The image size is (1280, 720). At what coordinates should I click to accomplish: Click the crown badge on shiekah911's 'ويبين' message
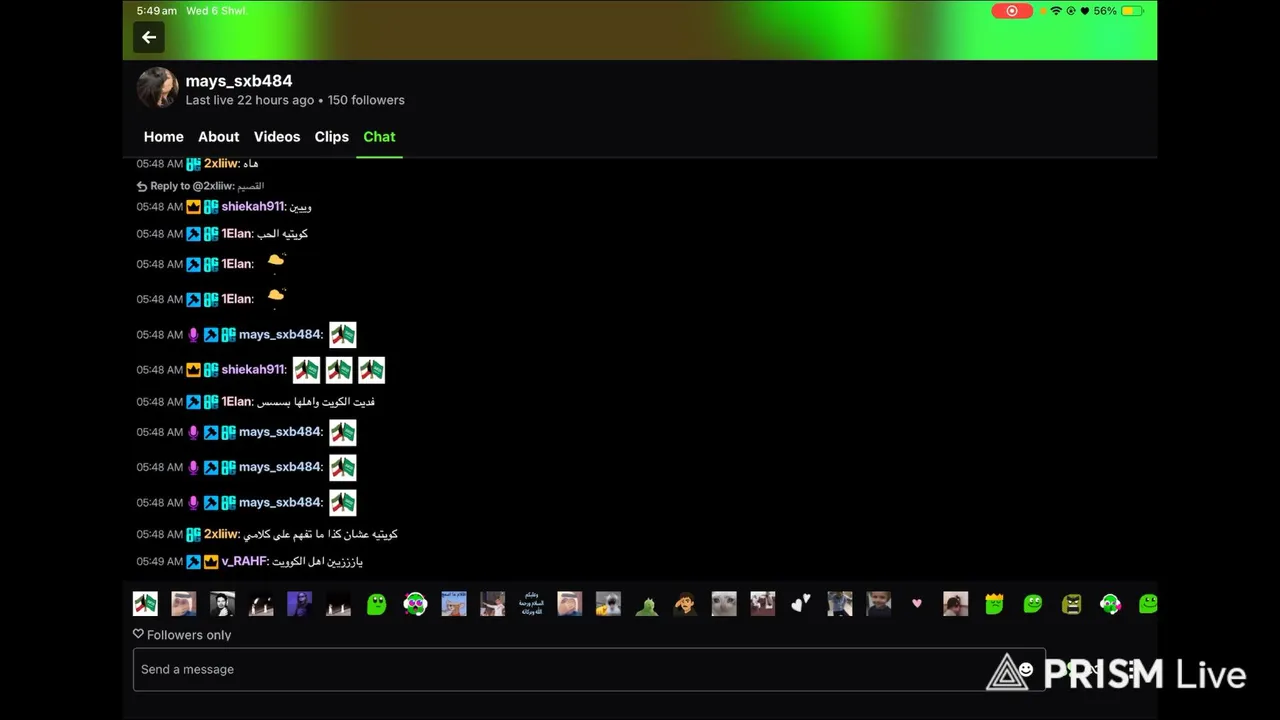193,207
